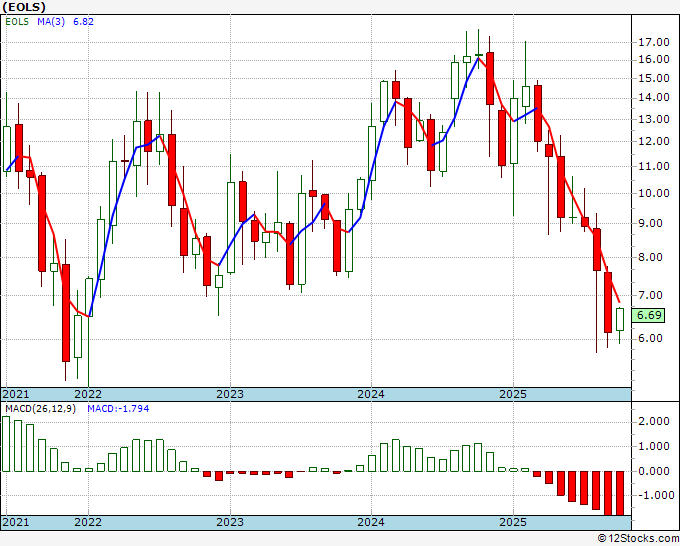The image size is (680, 546).
Task: Click the MA(3) indicator label
Action: click(51, 22)
